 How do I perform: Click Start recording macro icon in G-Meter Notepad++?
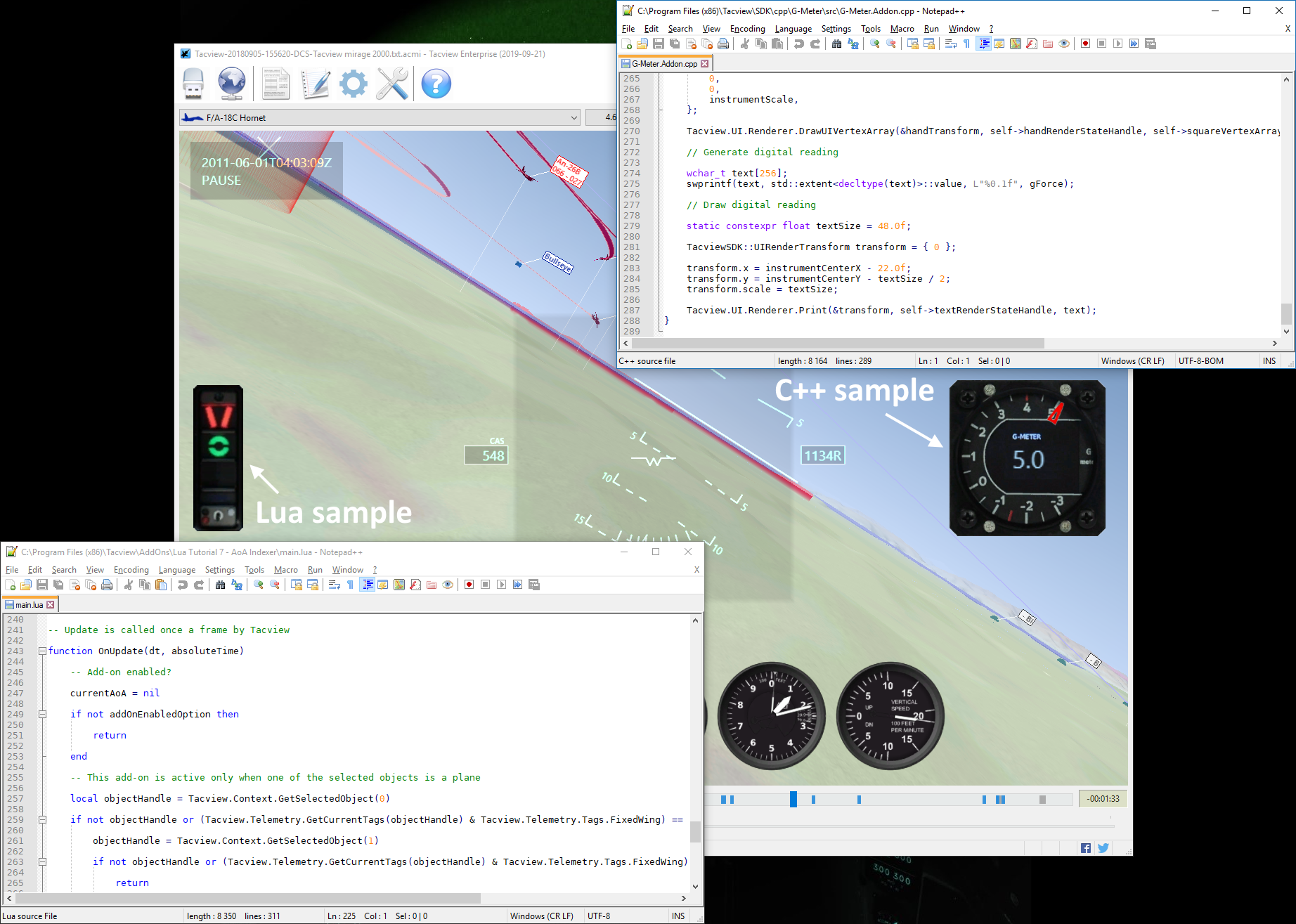point(1085,44)
